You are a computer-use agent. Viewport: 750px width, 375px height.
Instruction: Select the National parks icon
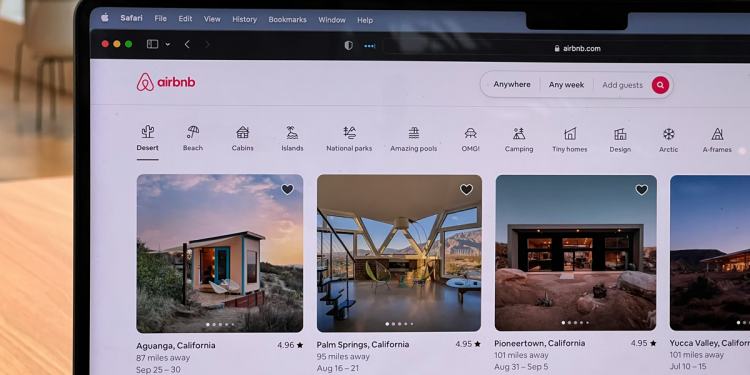tap(349, 133)
